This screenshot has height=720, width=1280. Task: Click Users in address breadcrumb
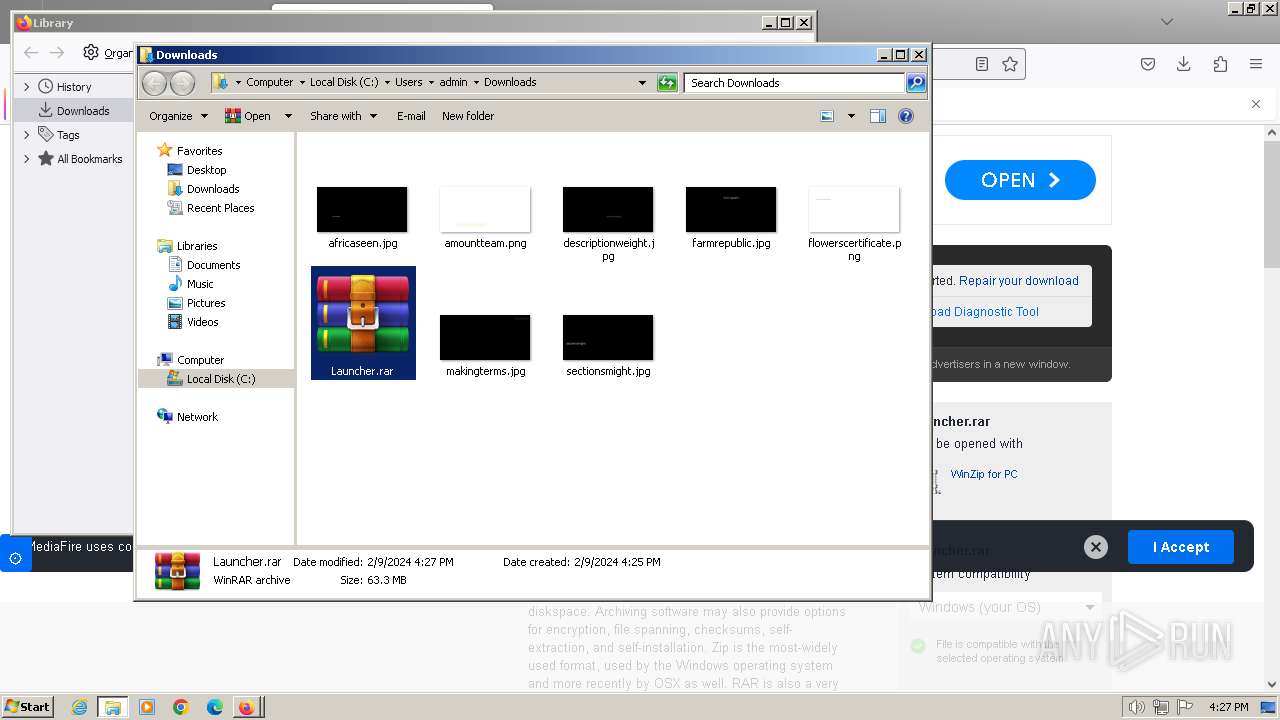[x=408, y=83]
